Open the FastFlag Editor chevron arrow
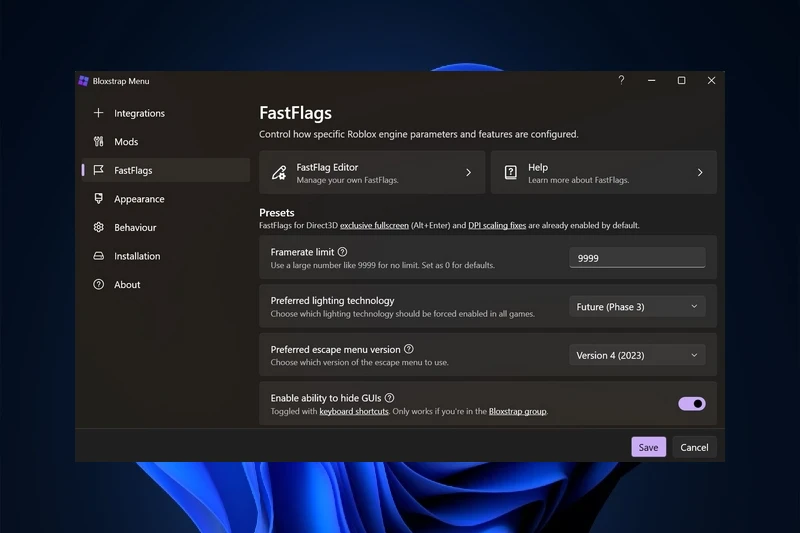Image resolution: width=800 pixels, height=533 pixels. coord(468,173)
